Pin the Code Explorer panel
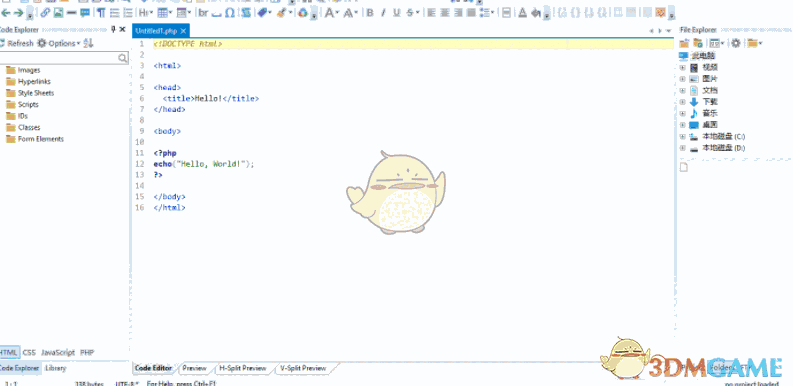The width and height of the screenshot is (793, 386). tap(113, 30)
